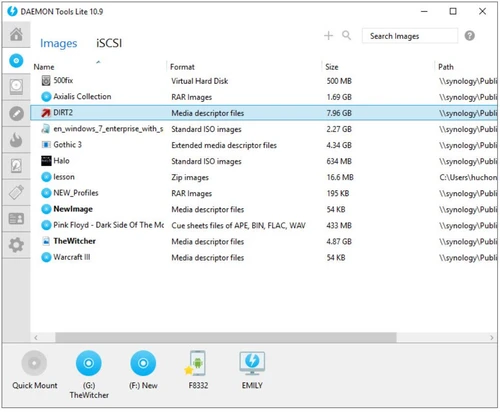Click the scrollbar left arrow

pos(36,337)
